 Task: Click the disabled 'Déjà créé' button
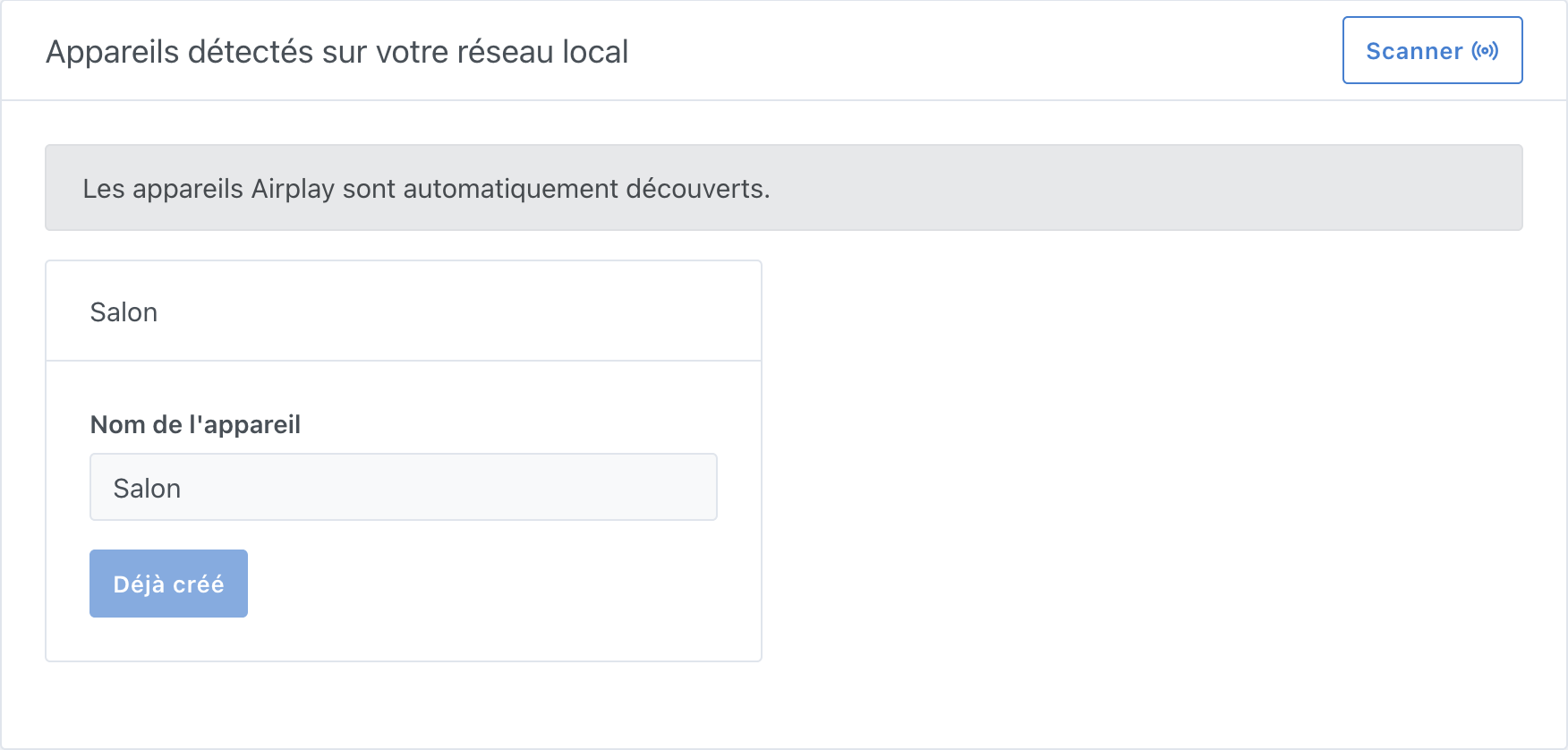pos(168,584)
